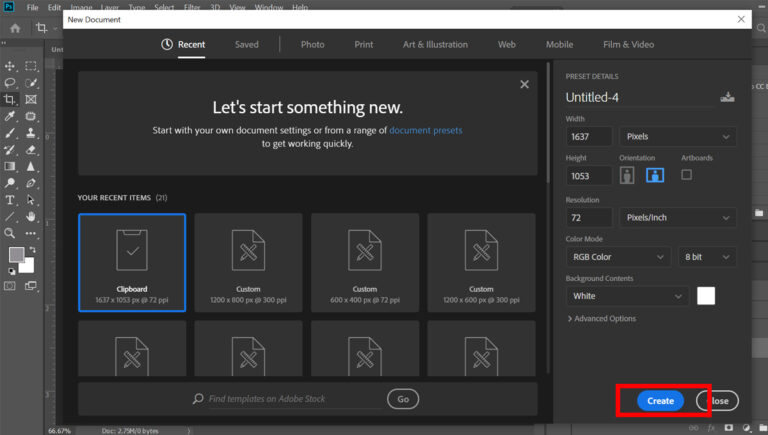The image size is (768, 435).
Task: Open the Edit Toolbar three-dots menu
Action: click(31, 233)
